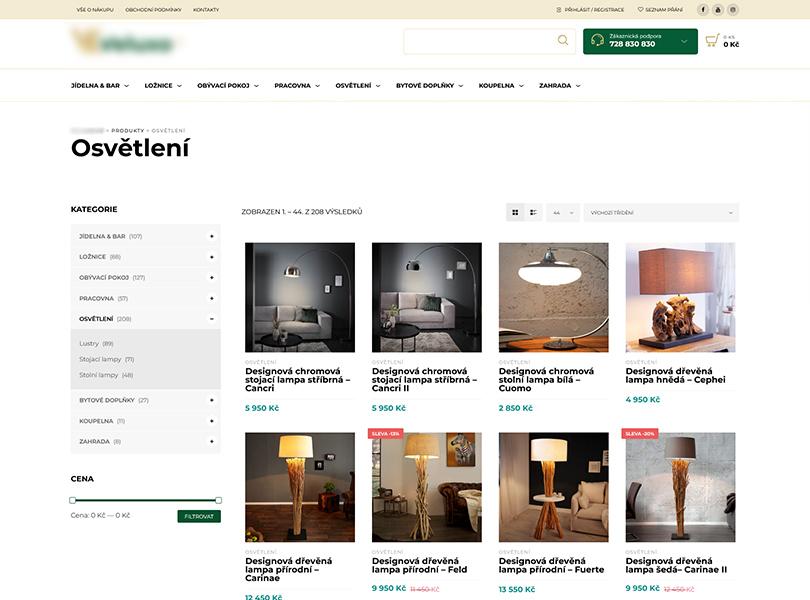Switch to grid view layout
Screen dimensions: 810x600
tap(515, 212)
